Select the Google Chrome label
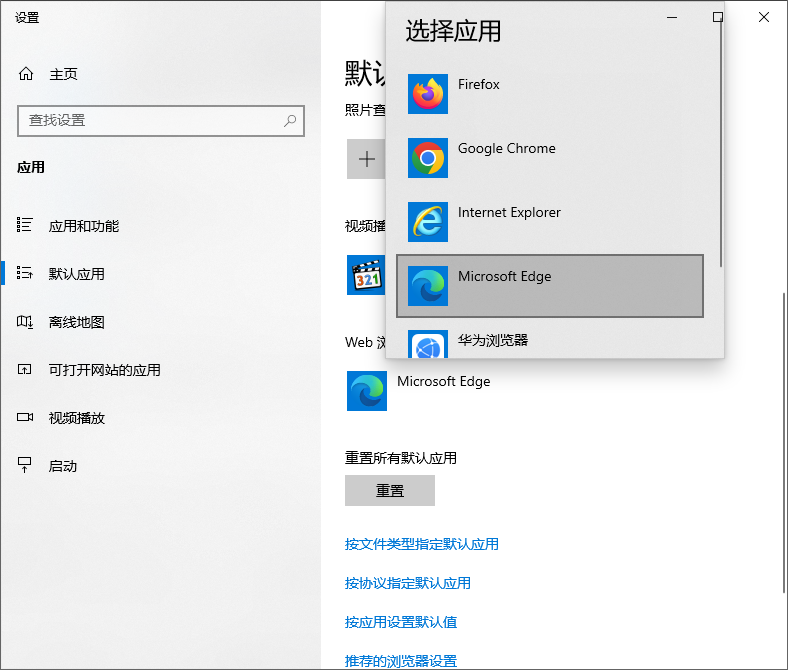The height and width of the screenshot is (670, 788). 507,148
